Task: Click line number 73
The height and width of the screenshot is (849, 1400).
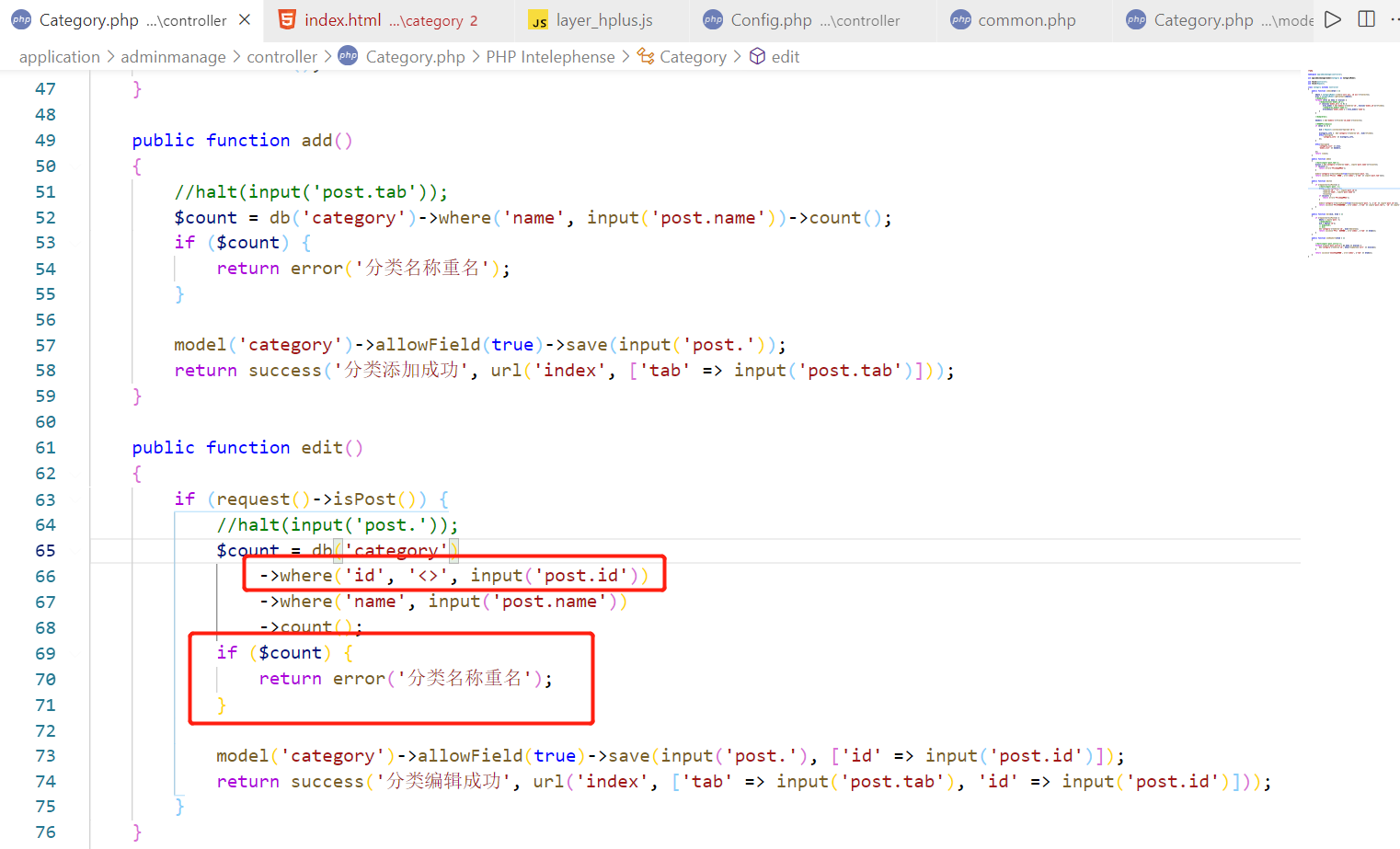Action: [x=46, y=756]
